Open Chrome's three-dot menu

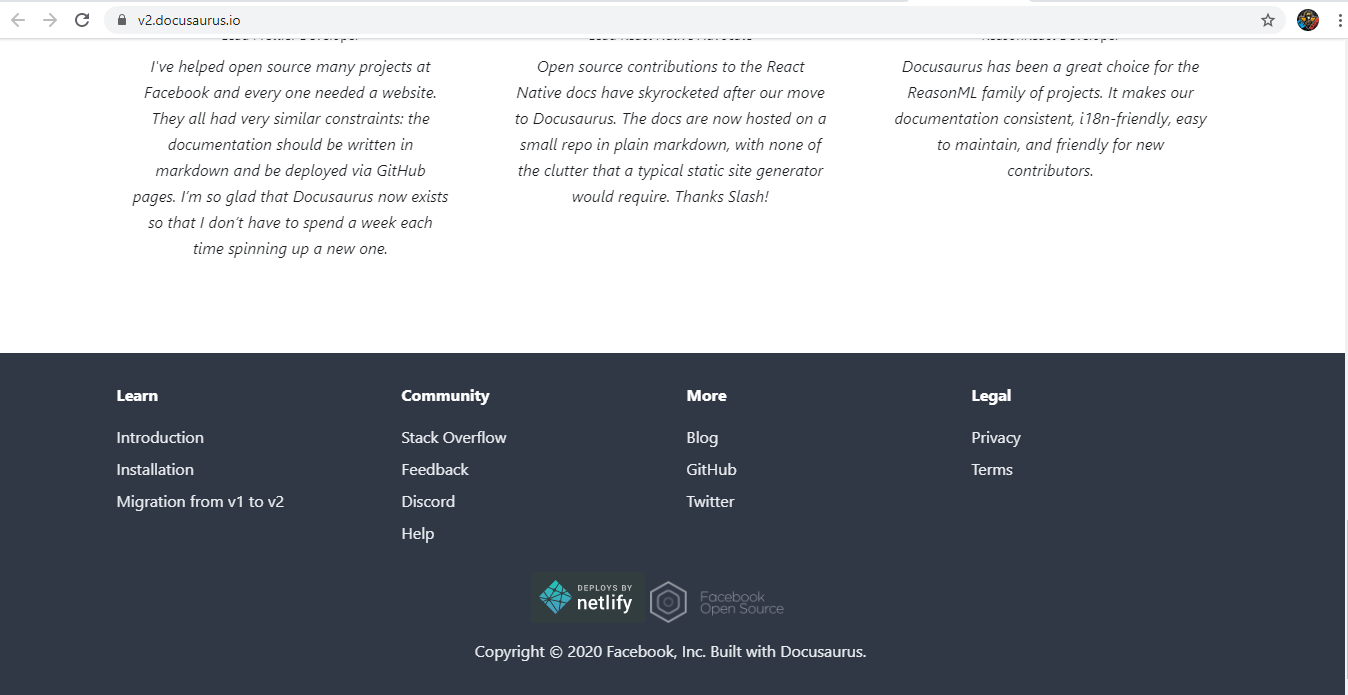tap(1340, 18)
